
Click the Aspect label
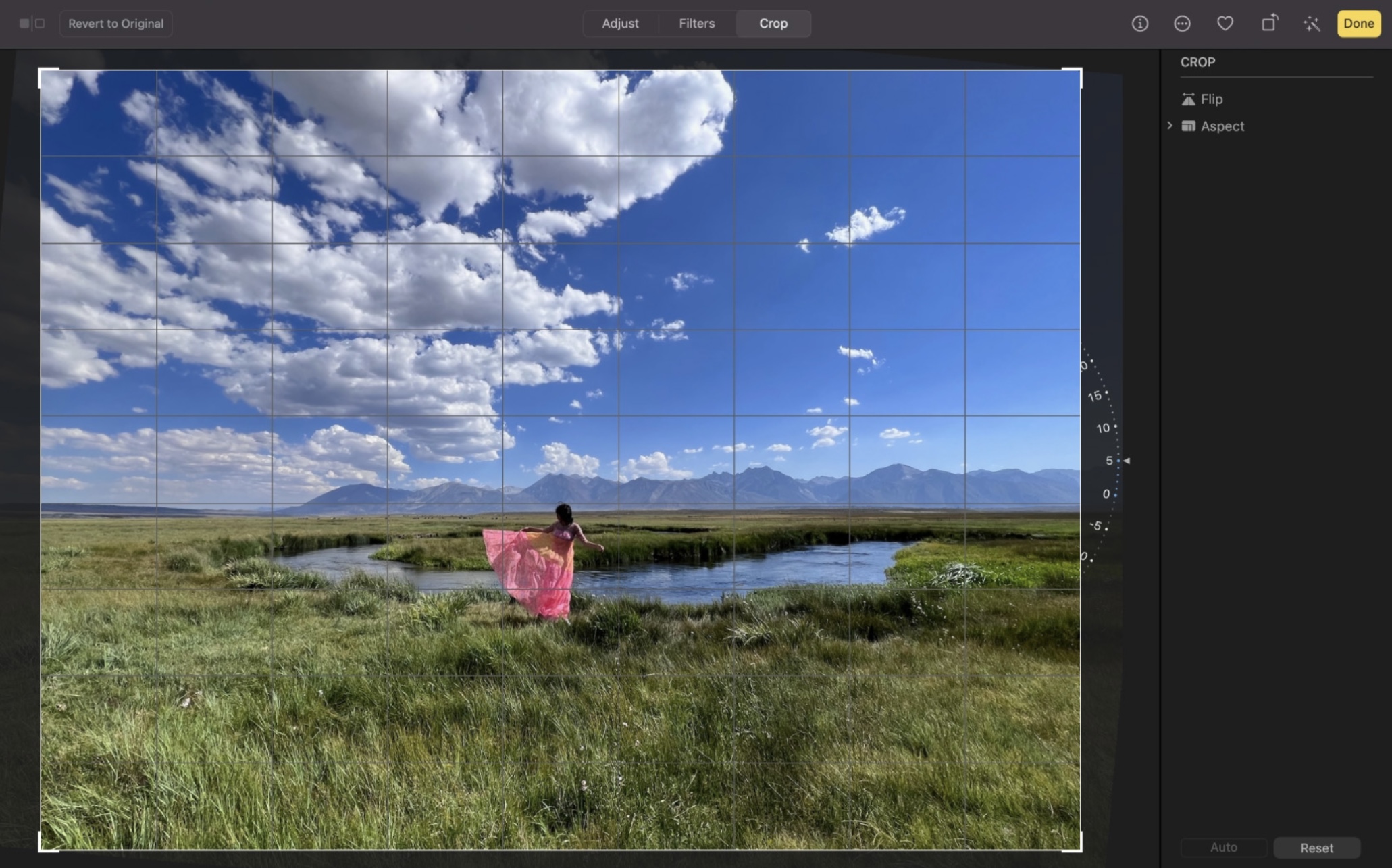1222,126
